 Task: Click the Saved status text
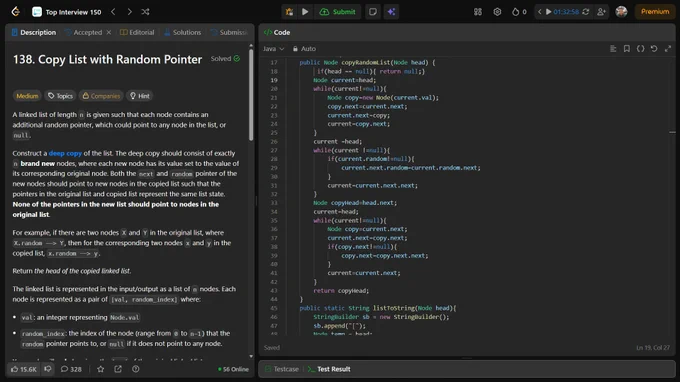272,348
